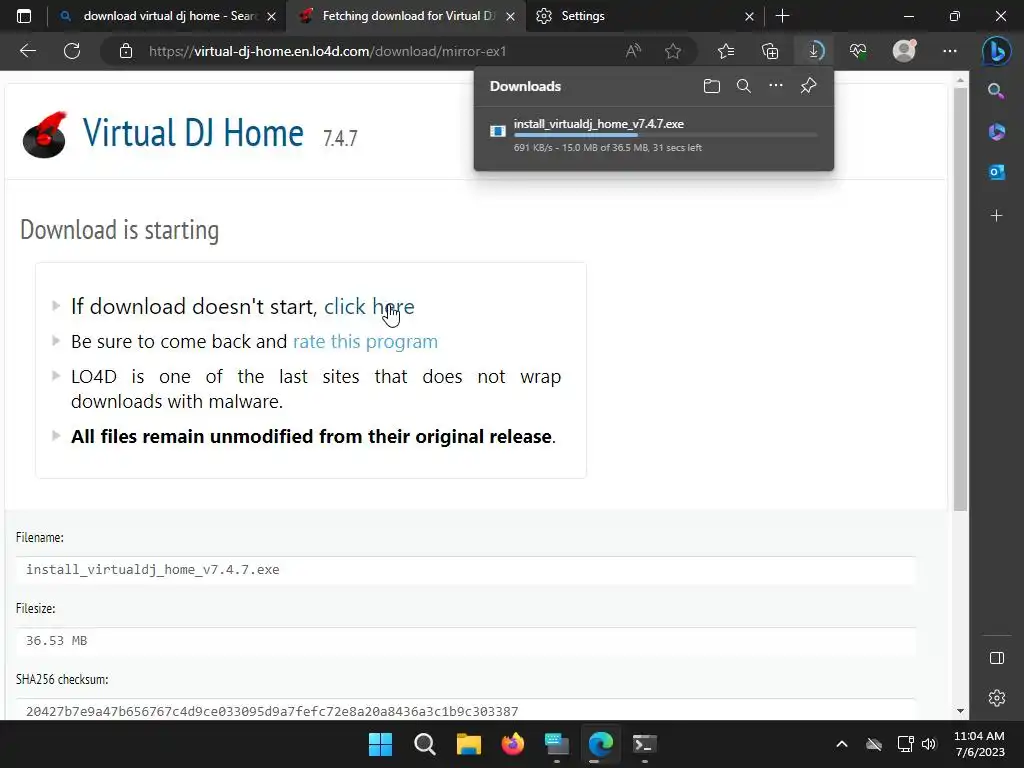Open Bing Chat sidebar button

(x=997, y=52)
